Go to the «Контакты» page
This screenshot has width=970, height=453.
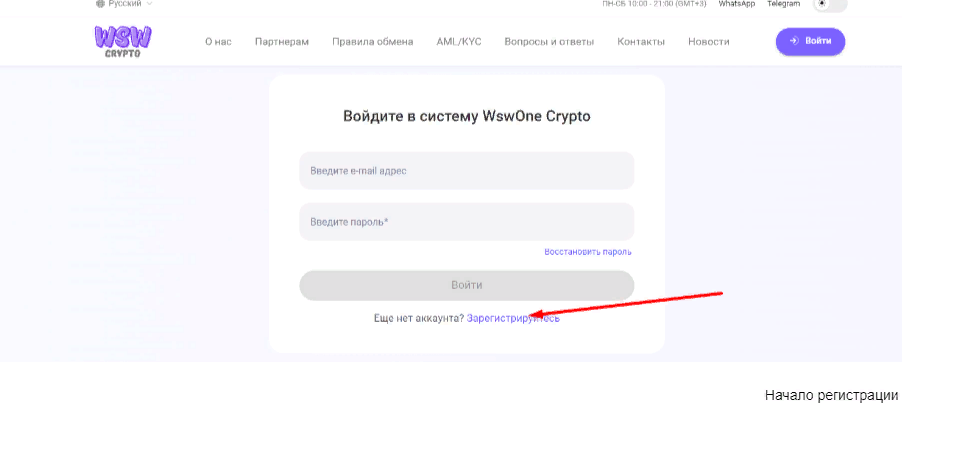[x=641, y=42]
